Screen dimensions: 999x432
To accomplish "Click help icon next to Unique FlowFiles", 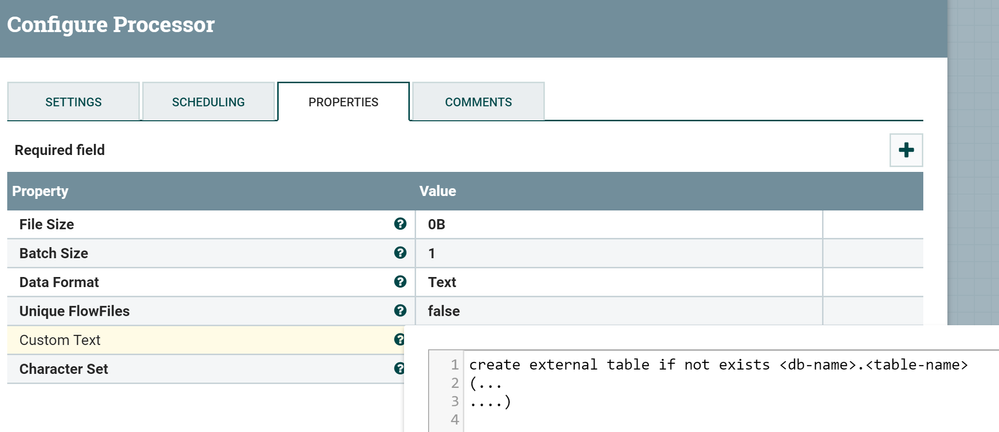I will point(400,311).
